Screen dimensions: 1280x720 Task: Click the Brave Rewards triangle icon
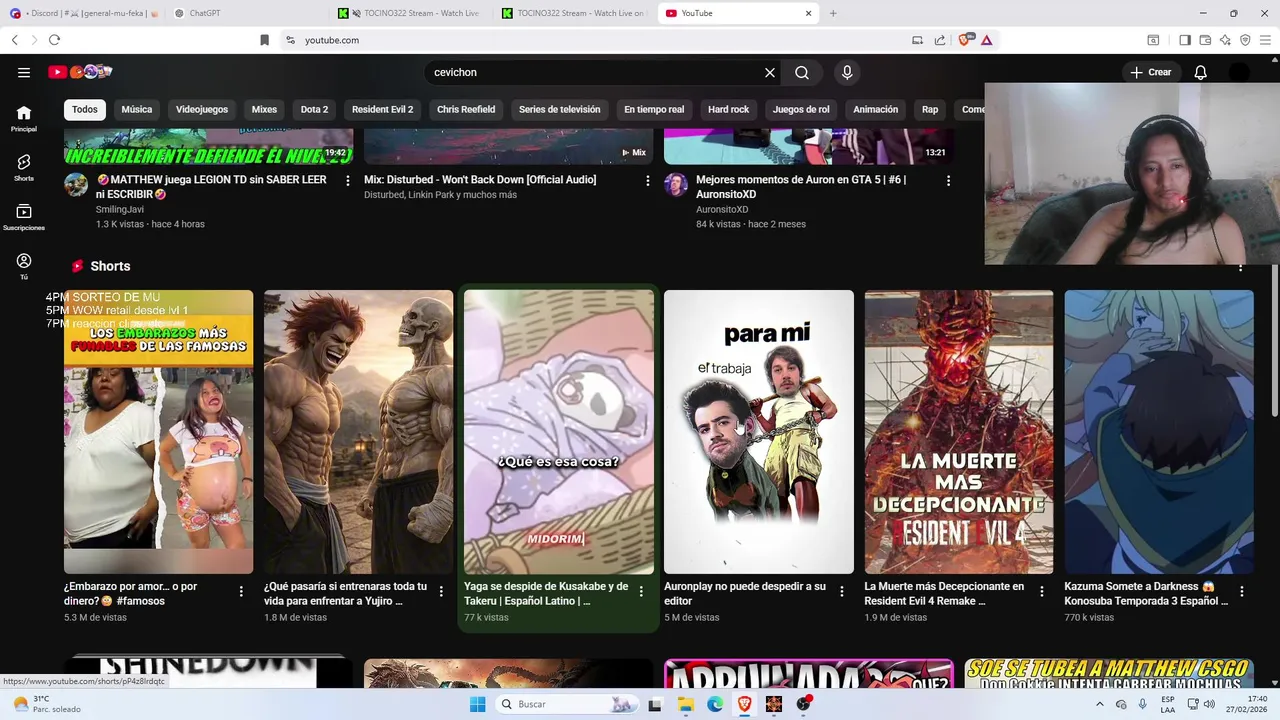pos(987,40)
